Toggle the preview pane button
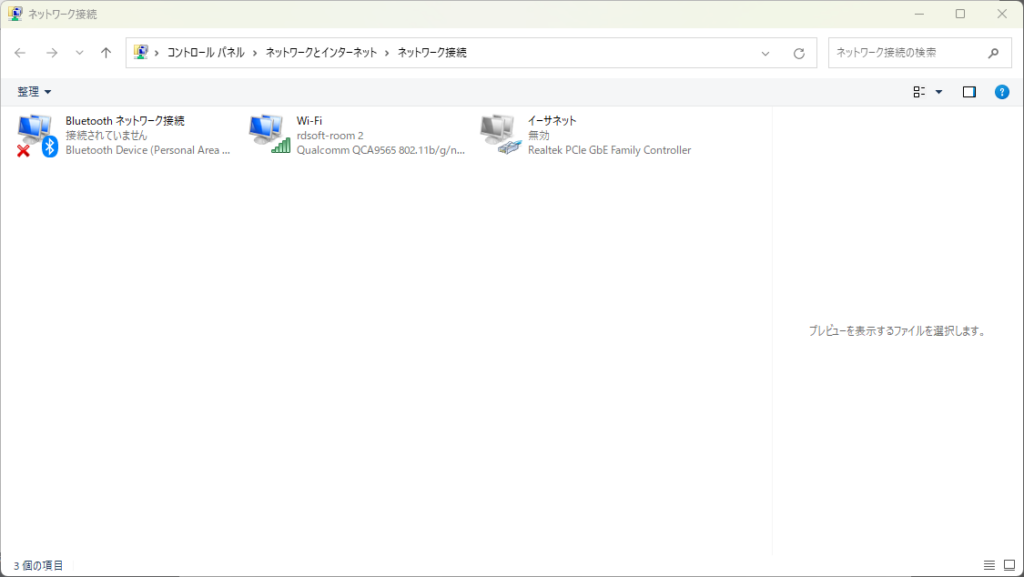 coord(968,92)
